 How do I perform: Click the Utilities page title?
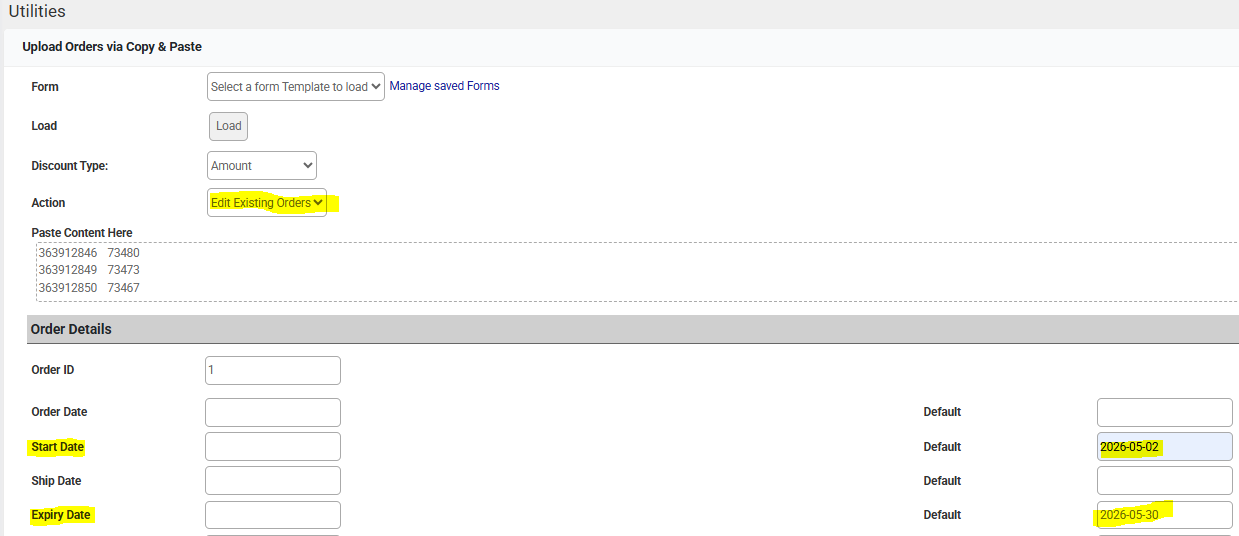37,12
